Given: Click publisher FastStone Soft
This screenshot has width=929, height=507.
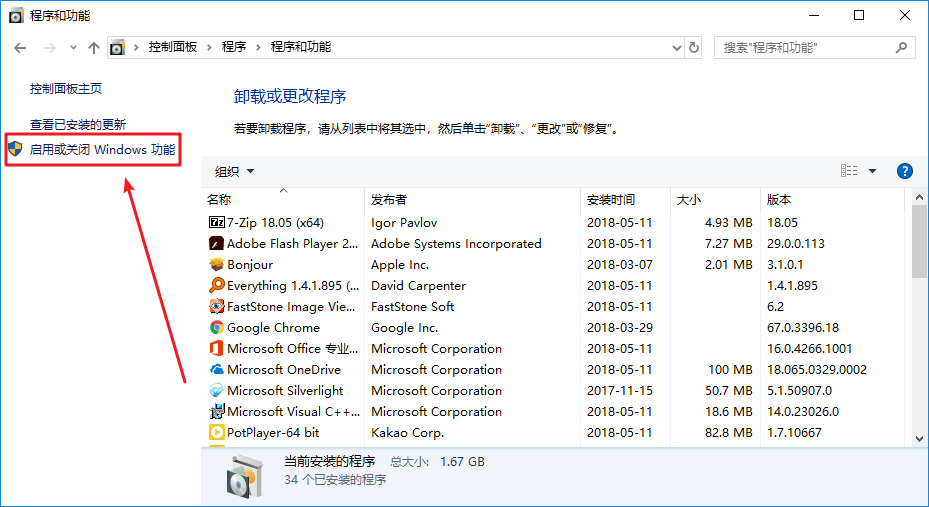Looking at the screenshot, I should tap(412, 306).
